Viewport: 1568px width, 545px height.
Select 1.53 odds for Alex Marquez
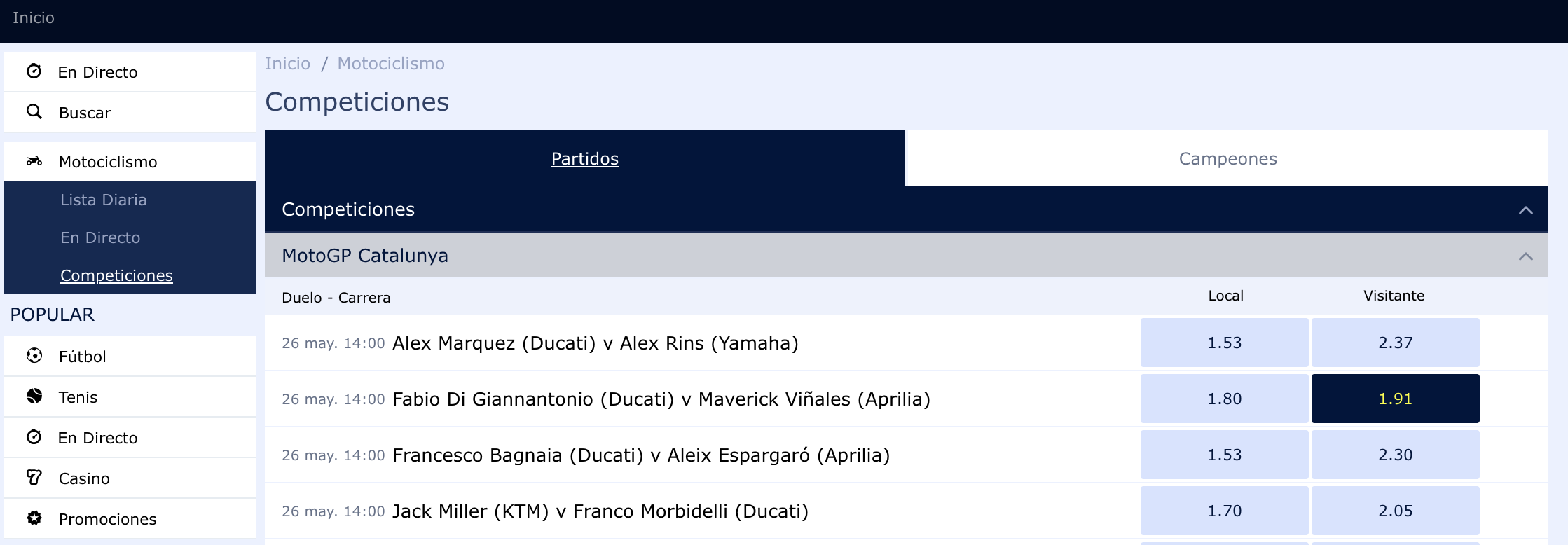[1224, 343]
